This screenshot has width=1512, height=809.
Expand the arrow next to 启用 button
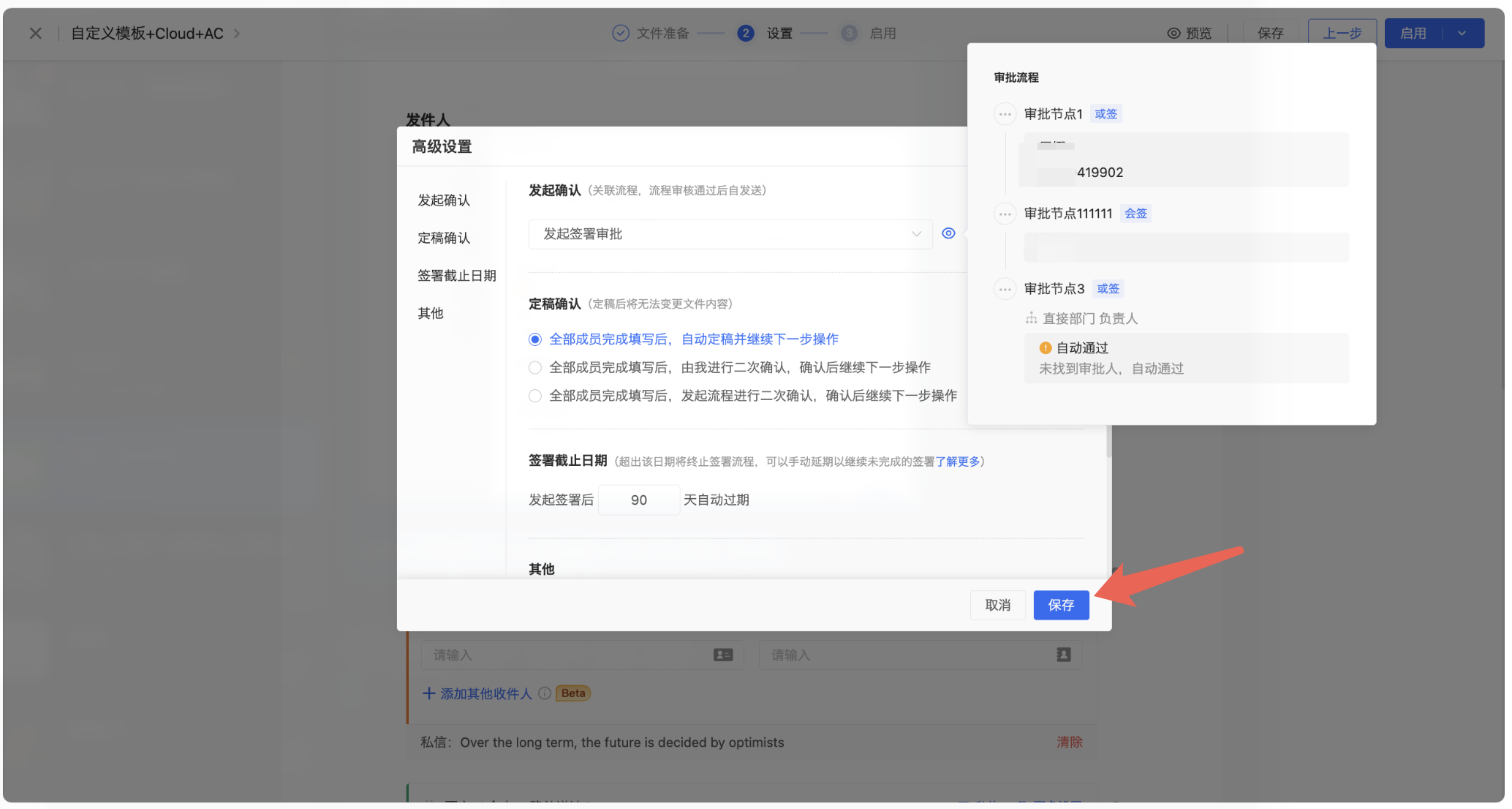click(x=1462, y=34)
